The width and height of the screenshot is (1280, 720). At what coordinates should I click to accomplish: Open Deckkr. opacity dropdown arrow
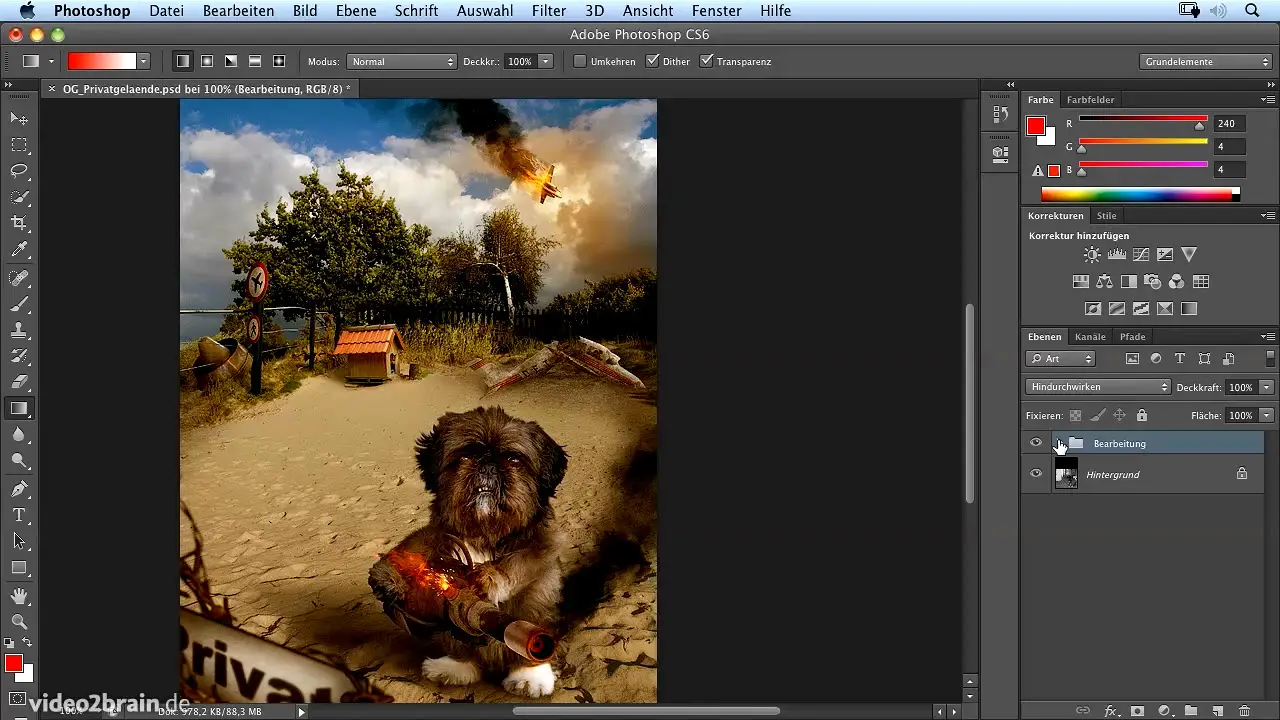(x=545, y=61)
